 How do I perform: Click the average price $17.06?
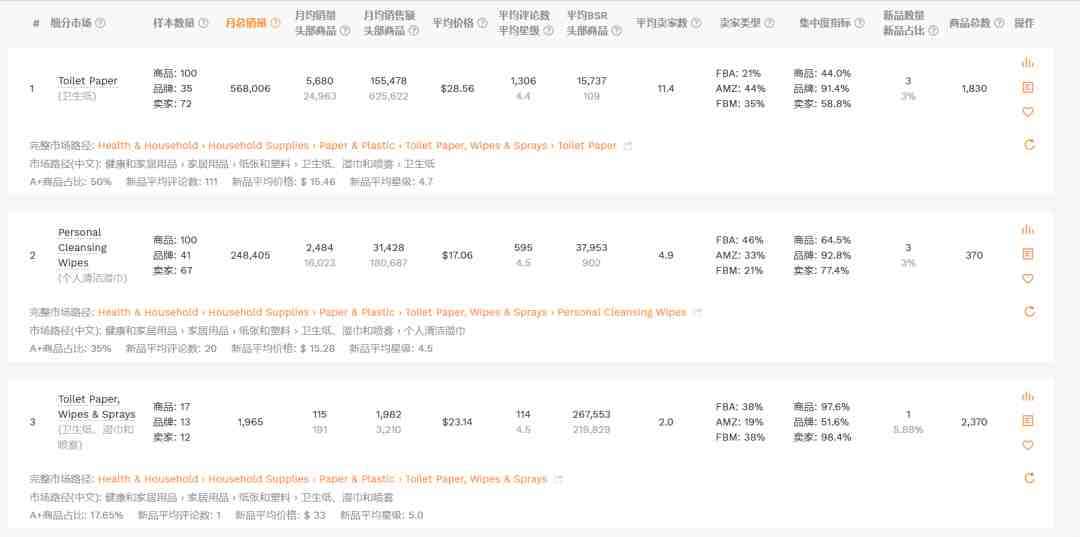[457, 255]
